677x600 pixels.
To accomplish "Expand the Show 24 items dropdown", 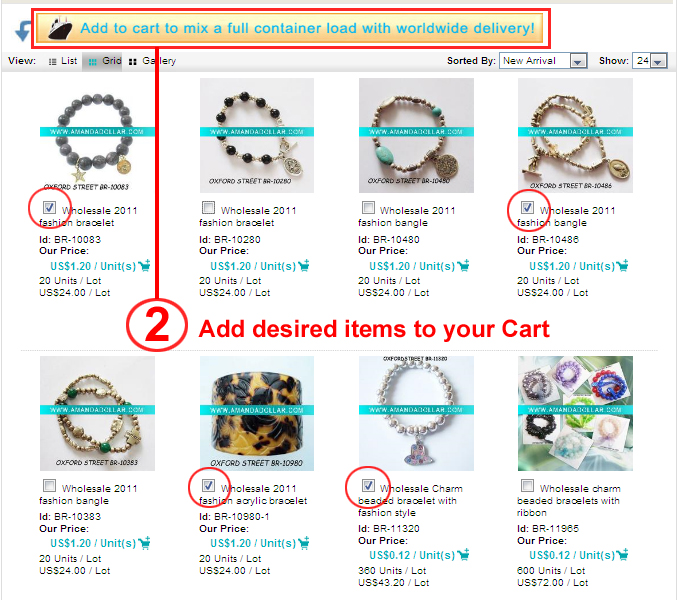I will click(650, 61).
